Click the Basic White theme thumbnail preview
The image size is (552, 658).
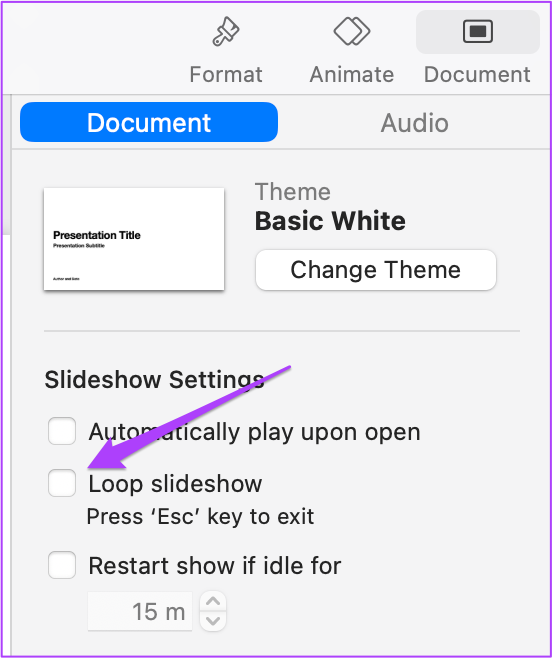pos(134,239)
